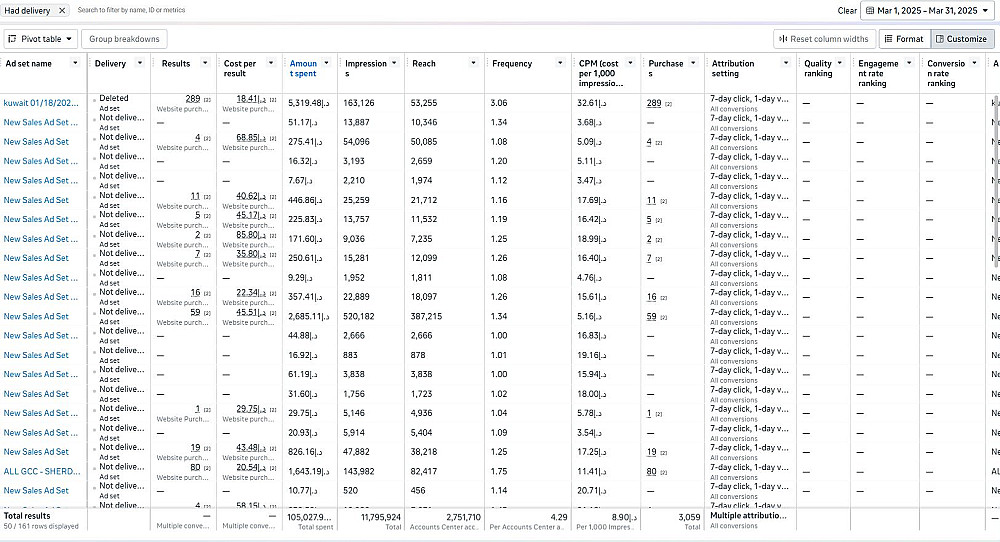The width and height of the screenshot is (1000, 542).
Task: Click the 59 purchases value
Action: [x=651, y=316]
